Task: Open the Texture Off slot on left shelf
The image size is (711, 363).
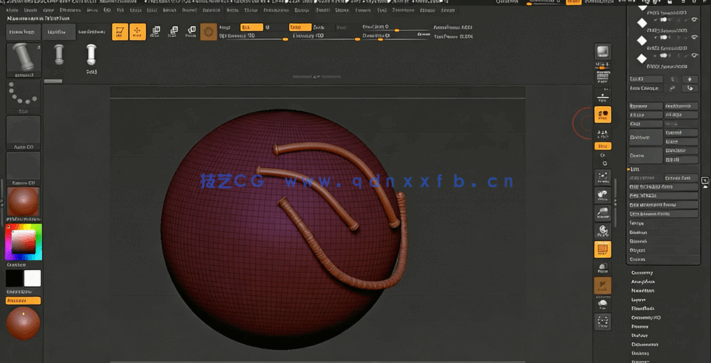Action: [23, 169]
